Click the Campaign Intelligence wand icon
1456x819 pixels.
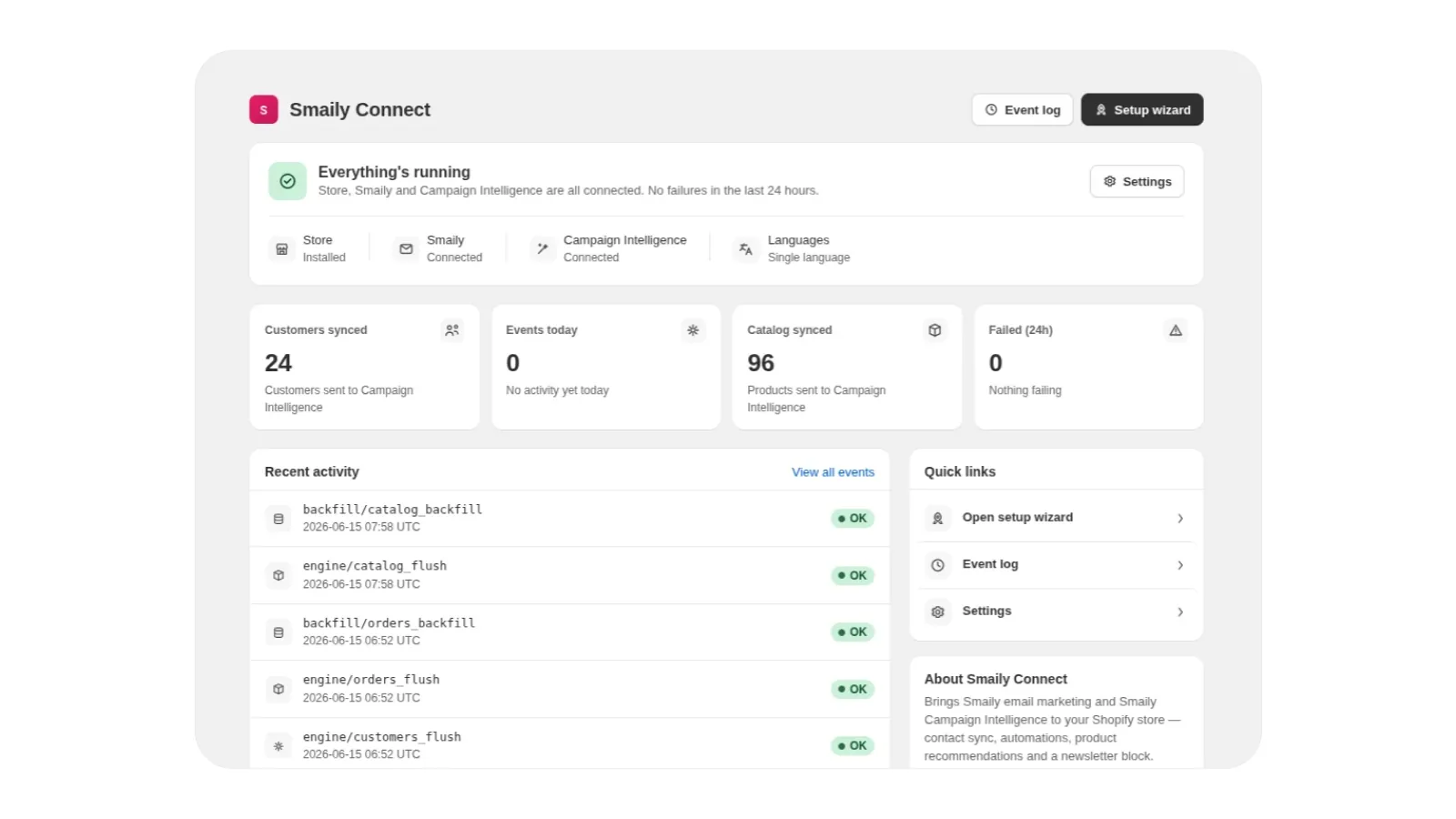tap(542, 248)
